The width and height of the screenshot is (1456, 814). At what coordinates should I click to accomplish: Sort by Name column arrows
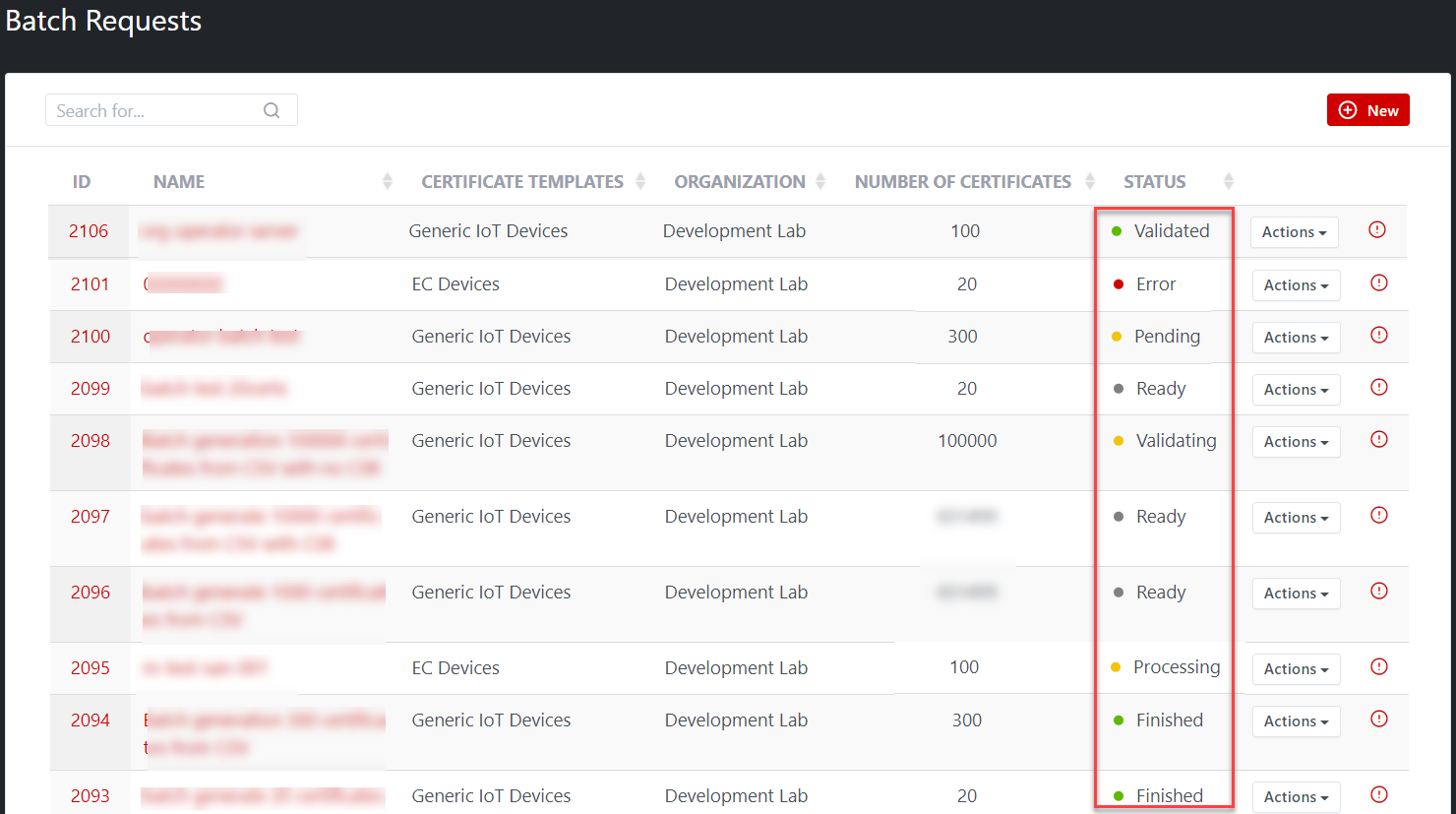[387, 181]
